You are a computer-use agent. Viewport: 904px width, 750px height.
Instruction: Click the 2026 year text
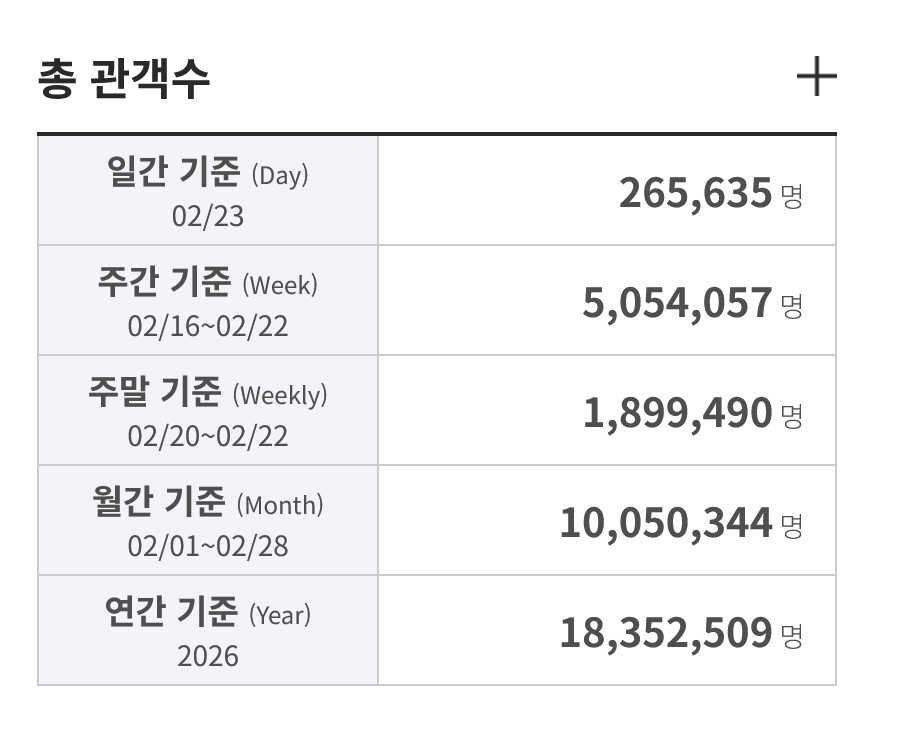[x=207, y=656]
